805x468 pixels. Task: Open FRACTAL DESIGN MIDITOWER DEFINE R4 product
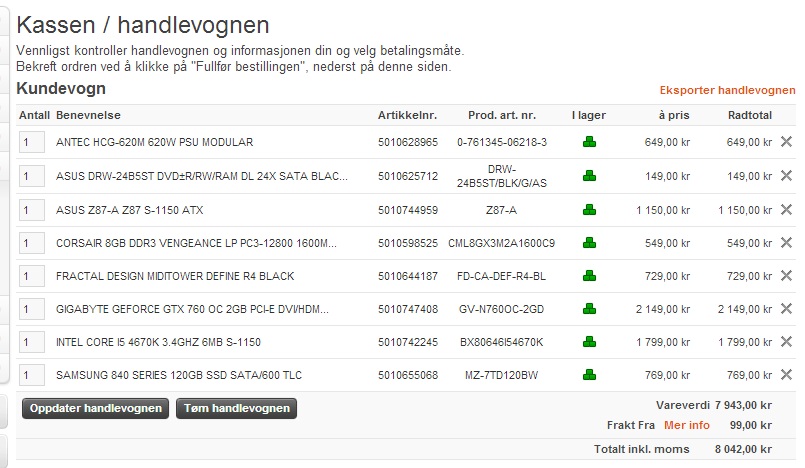click(x=175, y=276)
